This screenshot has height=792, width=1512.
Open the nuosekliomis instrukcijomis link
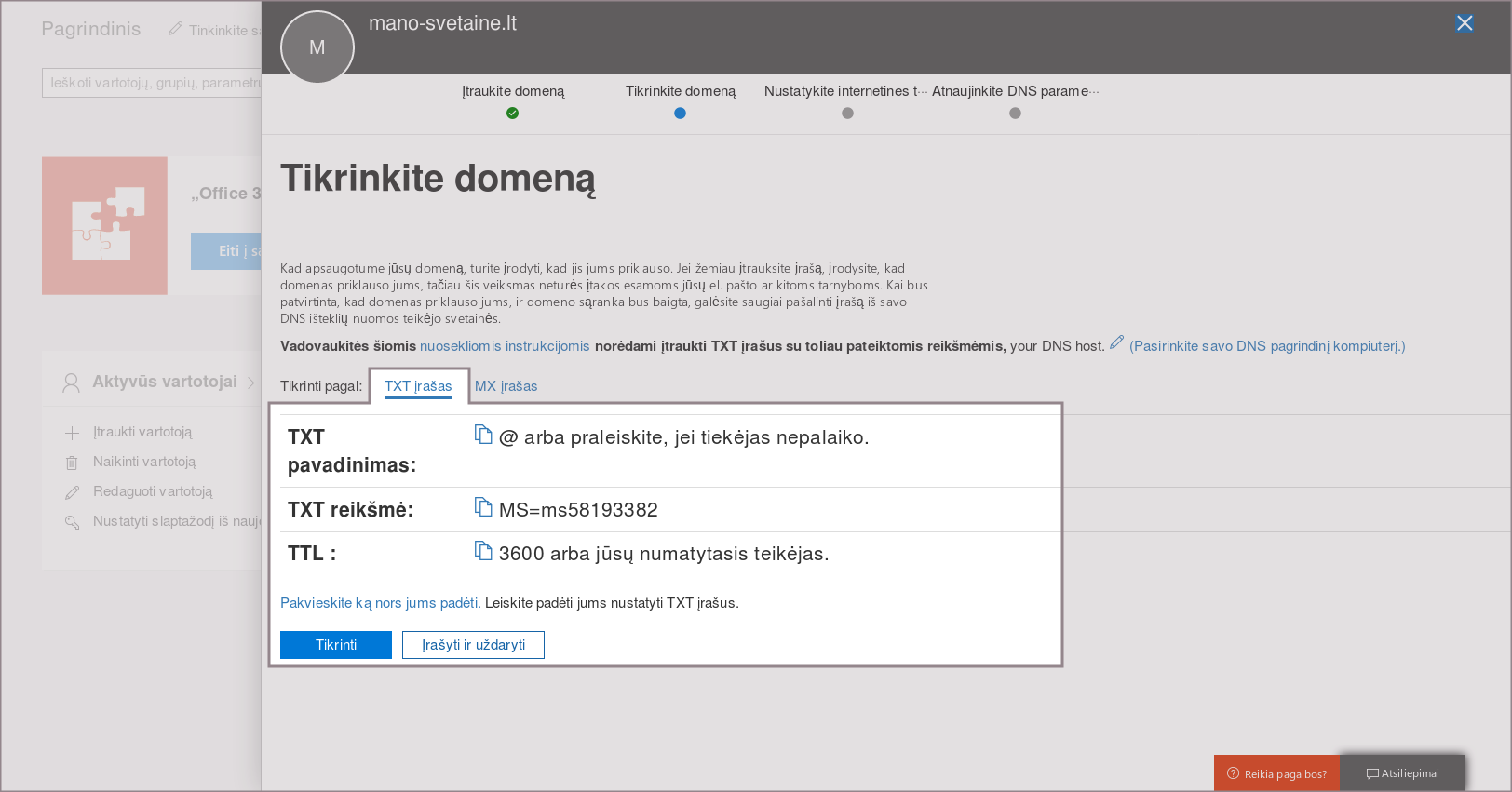[x=505, y=346]
